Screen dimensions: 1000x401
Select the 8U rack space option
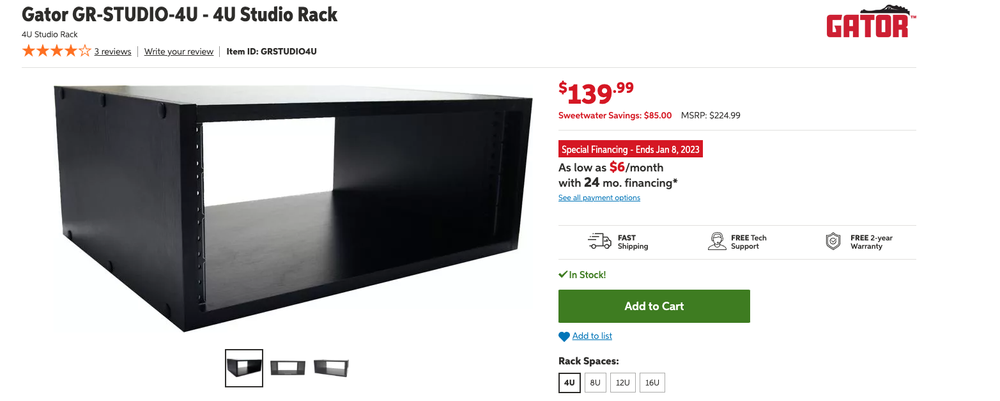click(x=595, y=383)
